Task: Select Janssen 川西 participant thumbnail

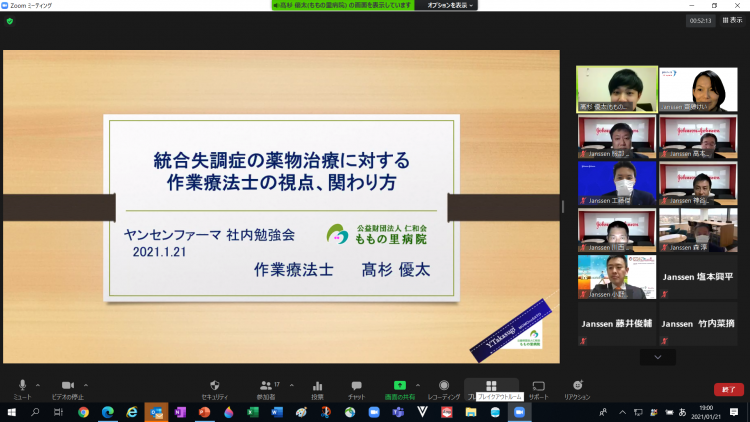Action: tap(617, 230)
